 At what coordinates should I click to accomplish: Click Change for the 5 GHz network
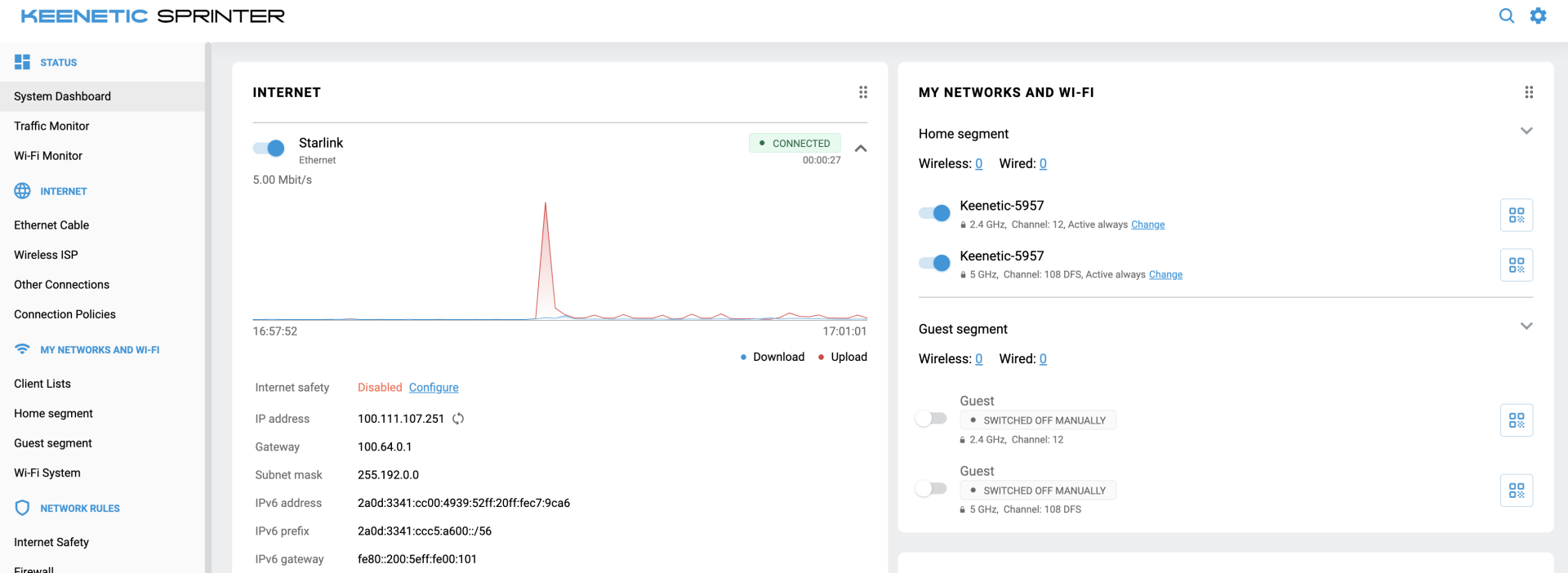point(1165,275)
